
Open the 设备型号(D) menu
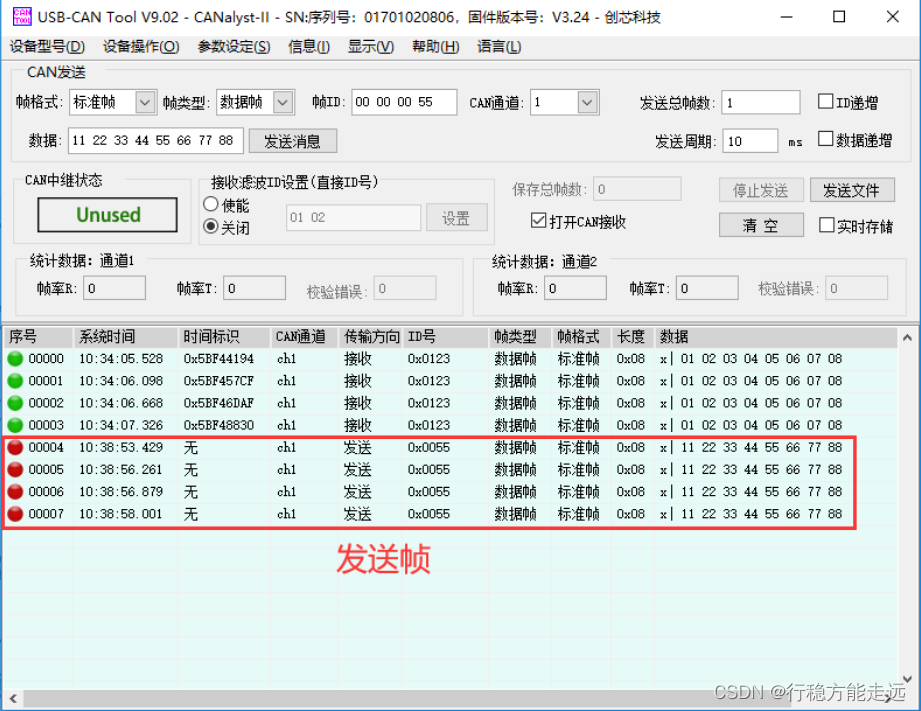tap(47, 46)
